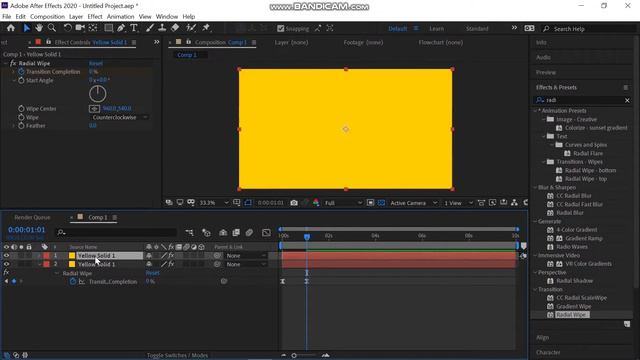
Task: Select the Selection arrow tool
Action: pyautogui.click(x=27, y=28)
